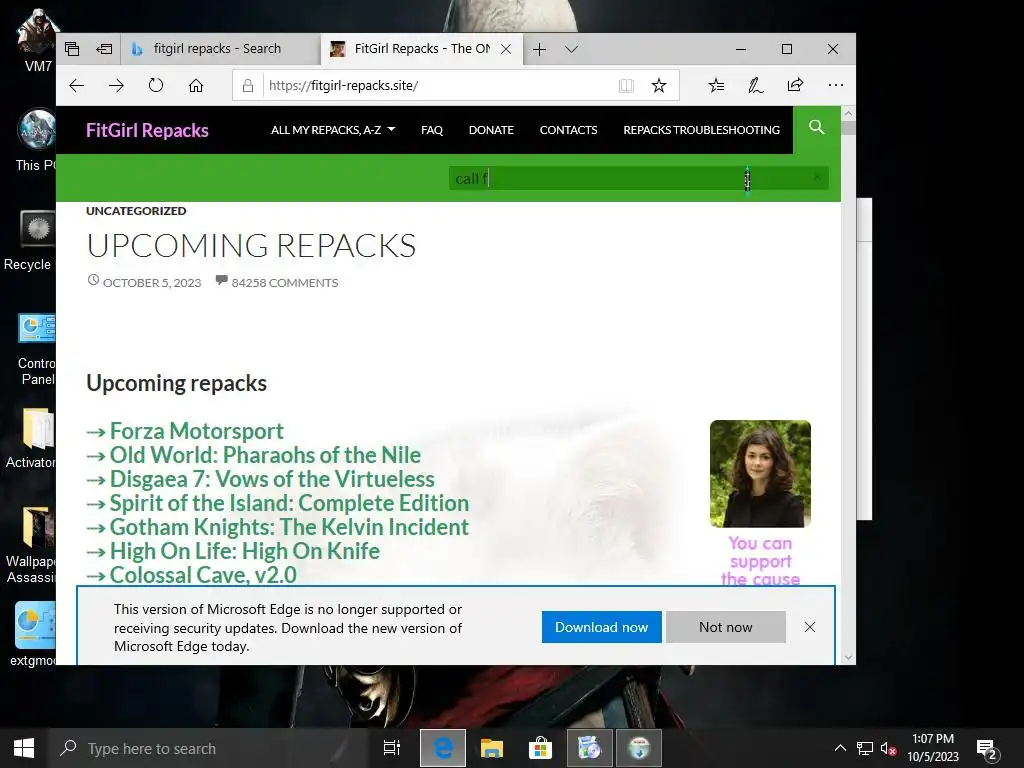Image resolution: width=1024 pixels, height=768 pixels.
Task: Open the favorites hub icon
Action: [716, 86]
